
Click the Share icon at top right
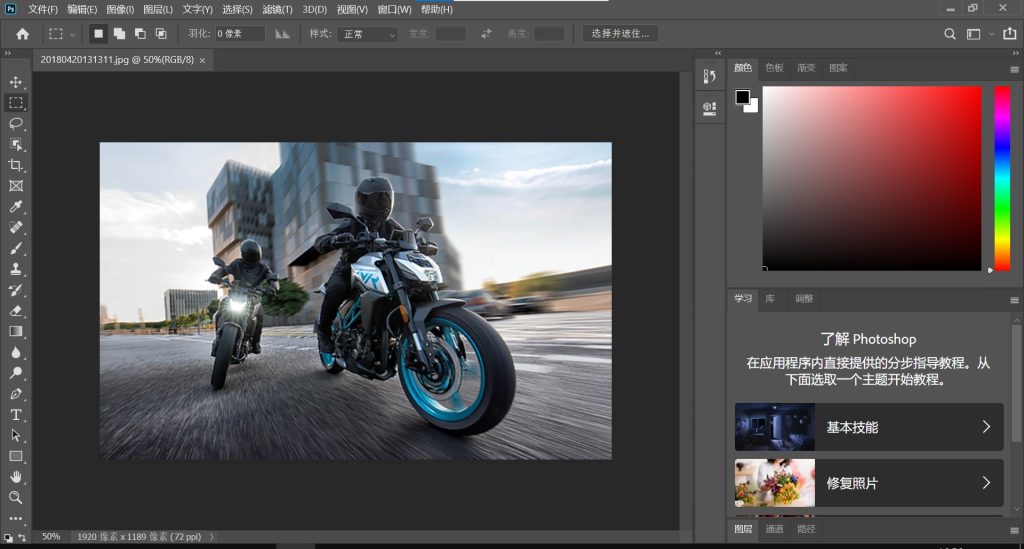[x=1009, y=34]
